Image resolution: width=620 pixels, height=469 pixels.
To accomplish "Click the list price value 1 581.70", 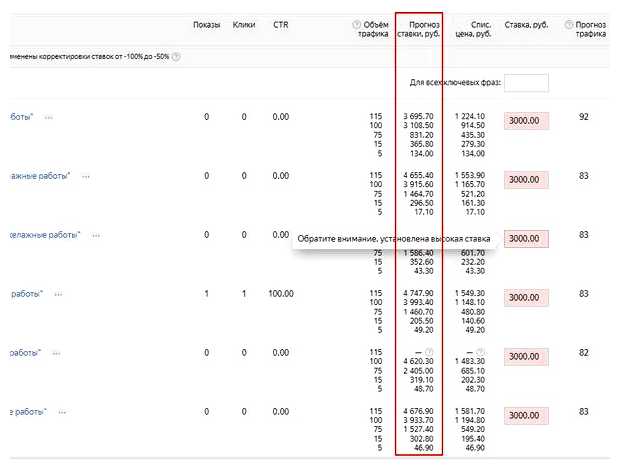I will click(470, 411).
